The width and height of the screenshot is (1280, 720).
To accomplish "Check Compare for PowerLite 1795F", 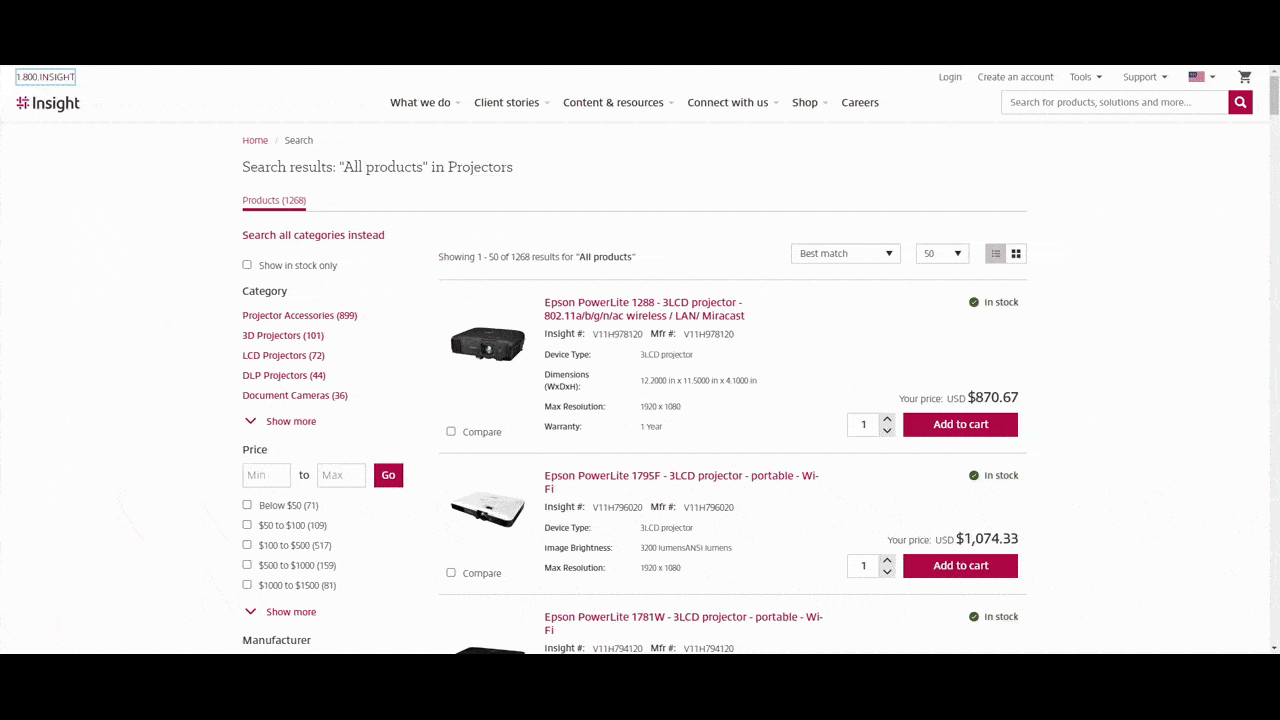I will click(451, 573).
